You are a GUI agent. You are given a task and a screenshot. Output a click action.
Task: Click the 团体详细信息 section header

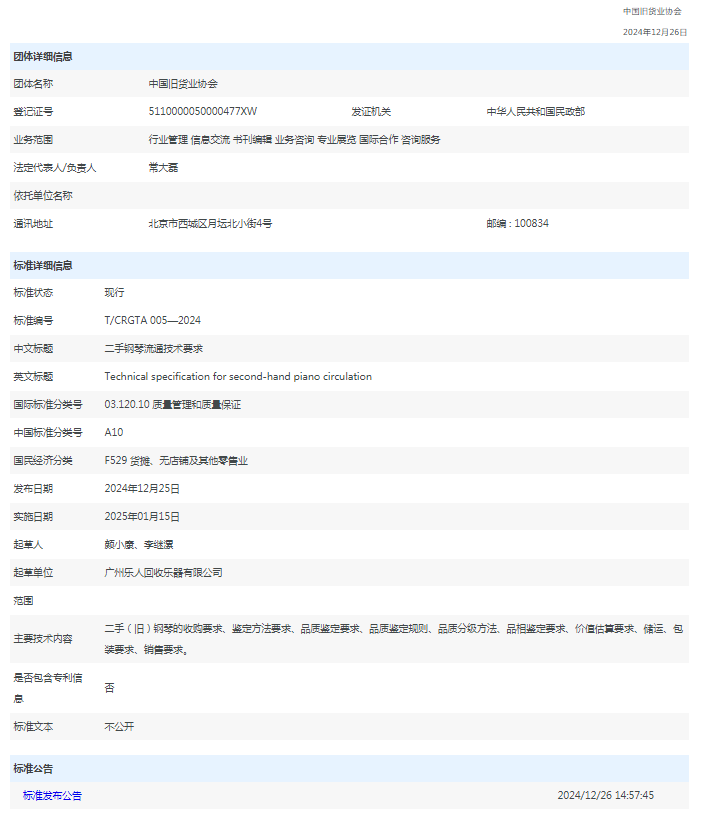click(x=42, y=57)
